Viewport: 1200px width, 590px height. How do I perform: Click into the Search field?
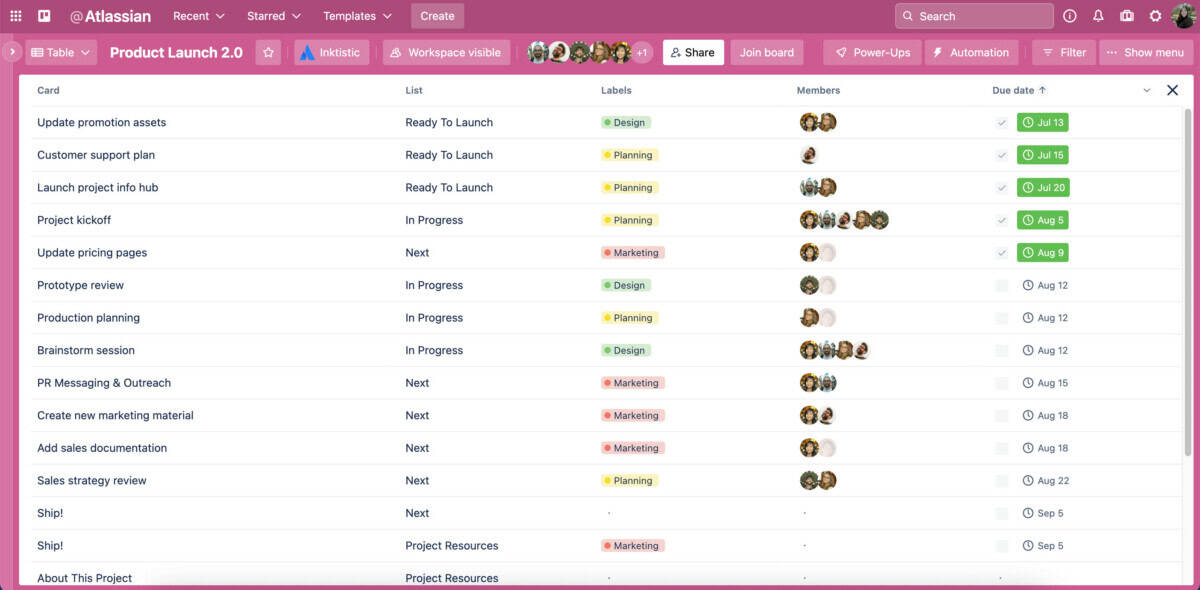coord(974,16)
